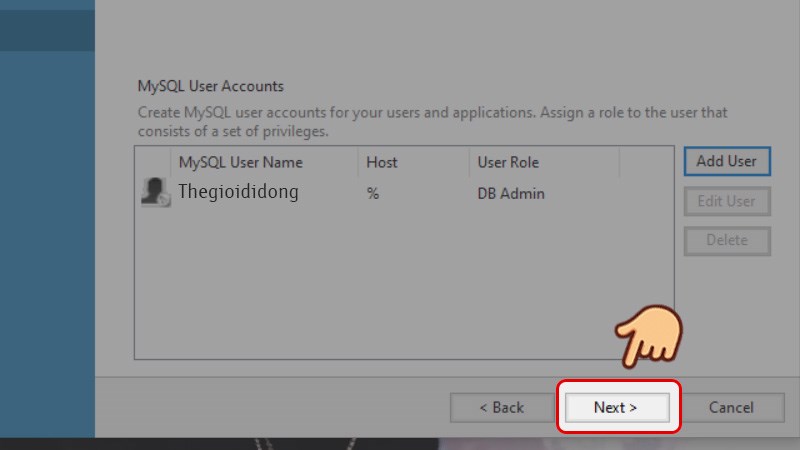Click the Delete user button
The height and width of the screenshot is (450, 800).
tap(727, 240)
